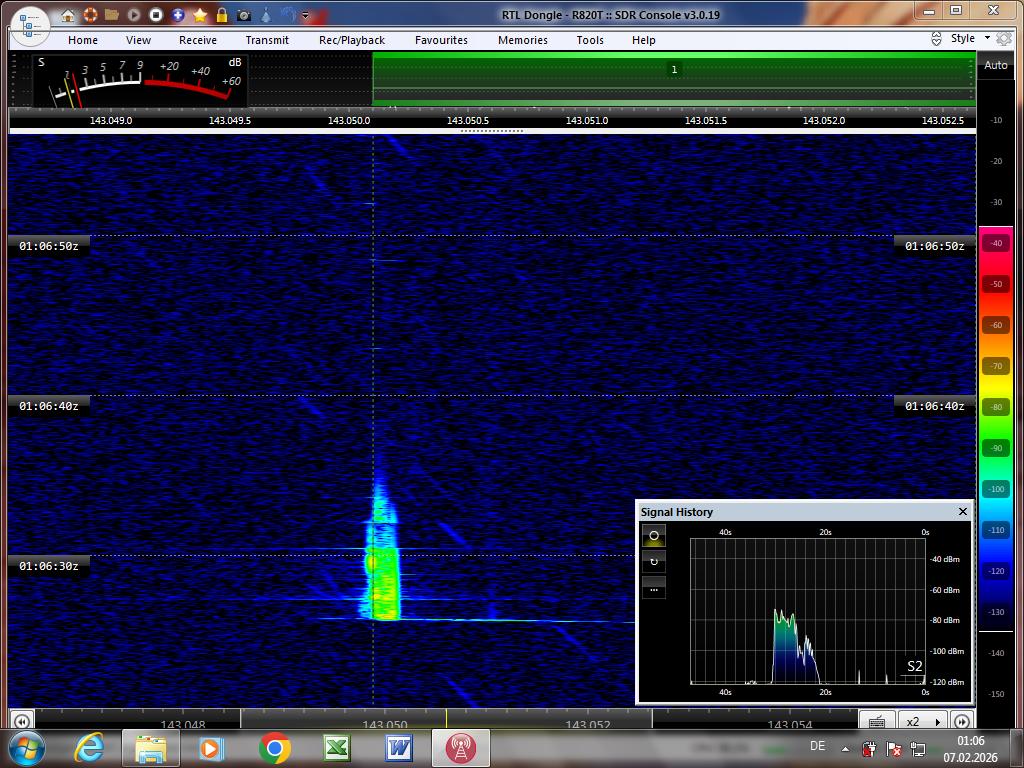Open the Memories ribbon tab
Viewport: 1024px width, 768px height.
click(523, 40)
